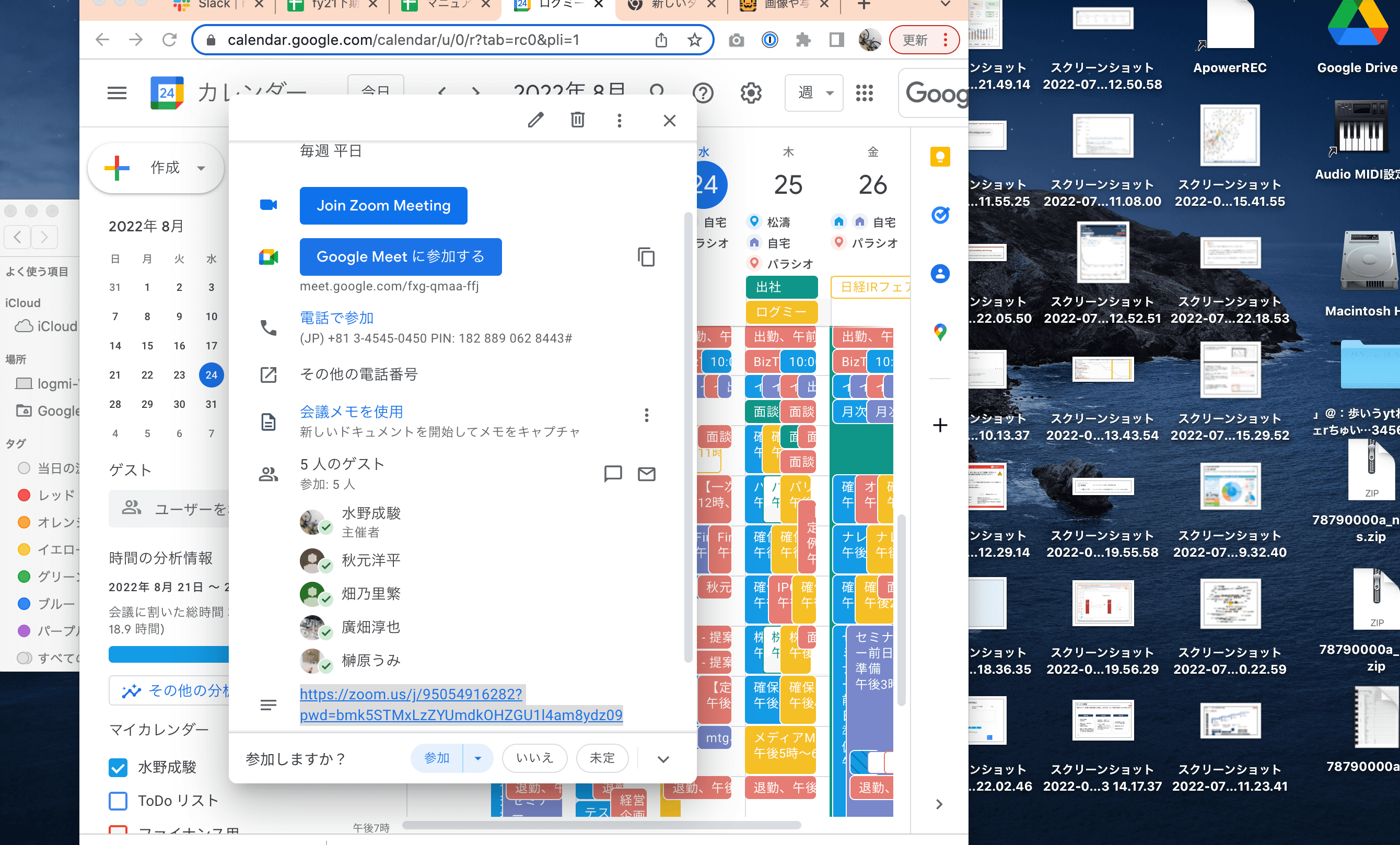The width and height of the screenshot is (1400, 845).
Task: Open Google Maps in side panel
Action: click(x=940, y=332)
